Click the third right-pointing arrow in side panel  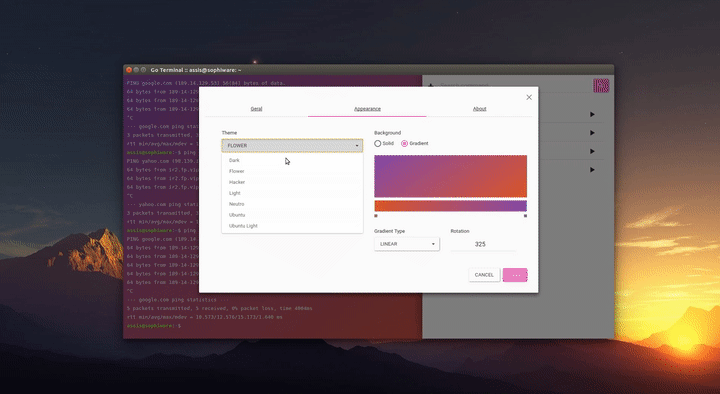pyautogui.click(x=592, y=151)
